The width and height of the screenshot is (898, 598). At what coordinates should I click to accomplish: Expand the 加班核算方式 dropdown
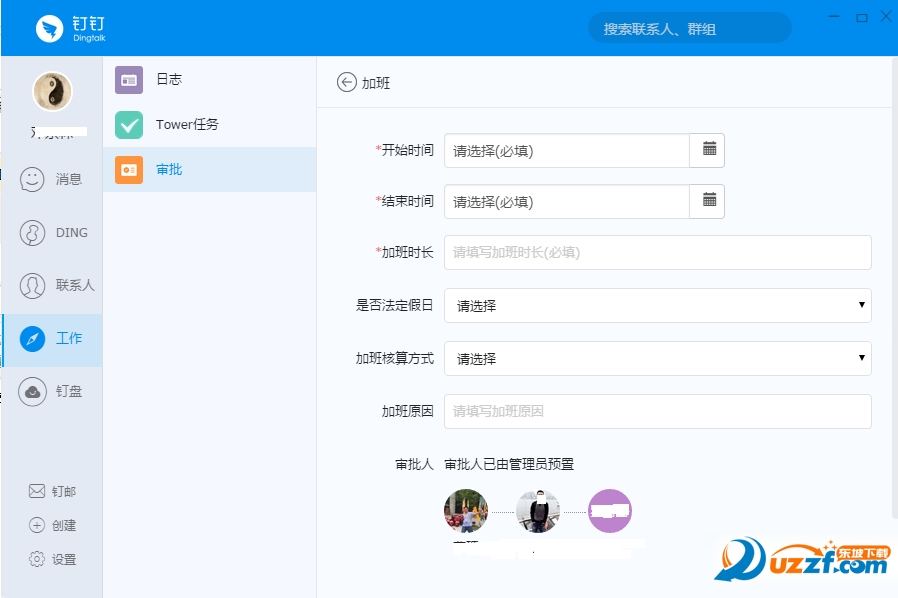[x=657, y=358]
